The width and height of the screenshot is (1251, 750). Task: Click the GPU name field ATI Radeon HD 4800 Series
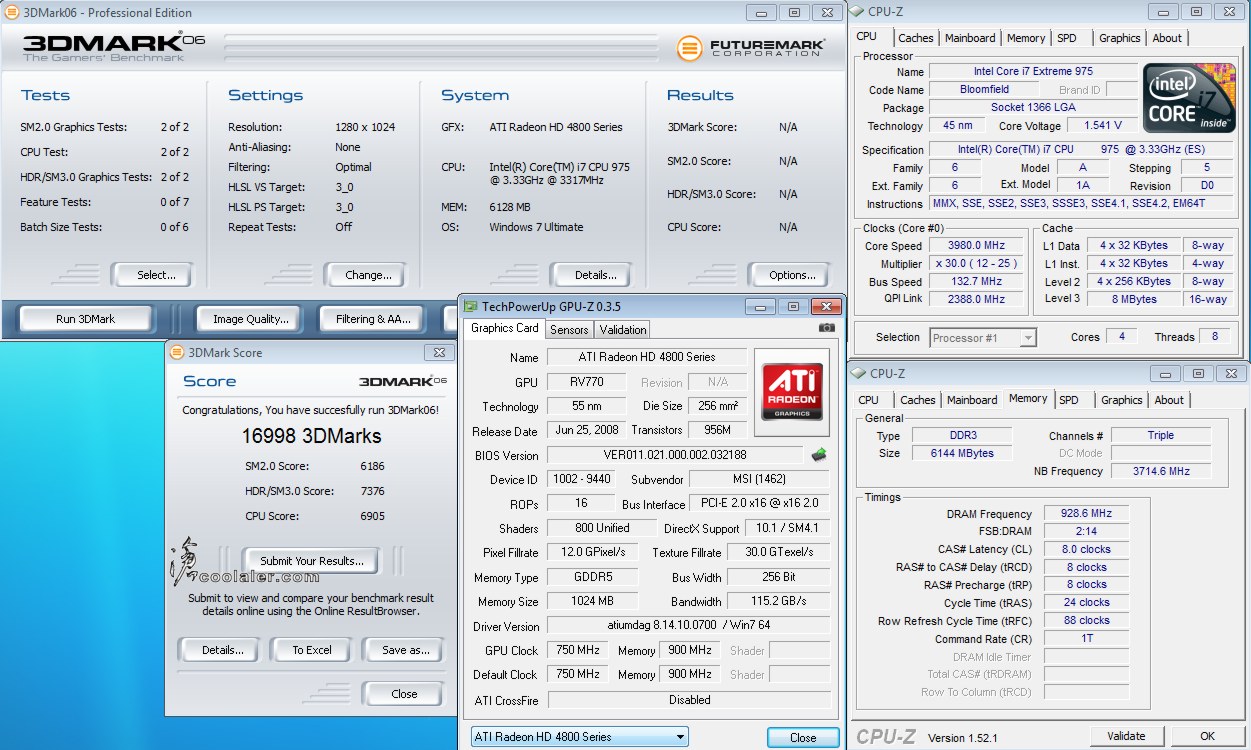pyautogui.click(x=647, y=357)
